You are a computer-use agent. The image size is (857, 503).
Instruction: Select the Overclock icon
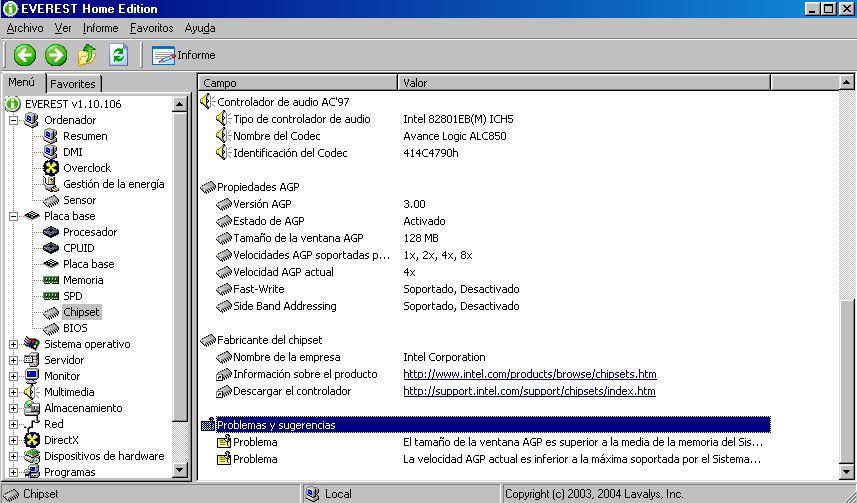[50, 168]
